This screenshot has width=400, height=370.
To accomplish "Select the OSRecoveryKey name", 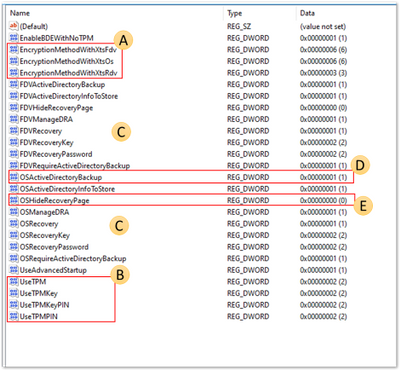I will [45, 236].
